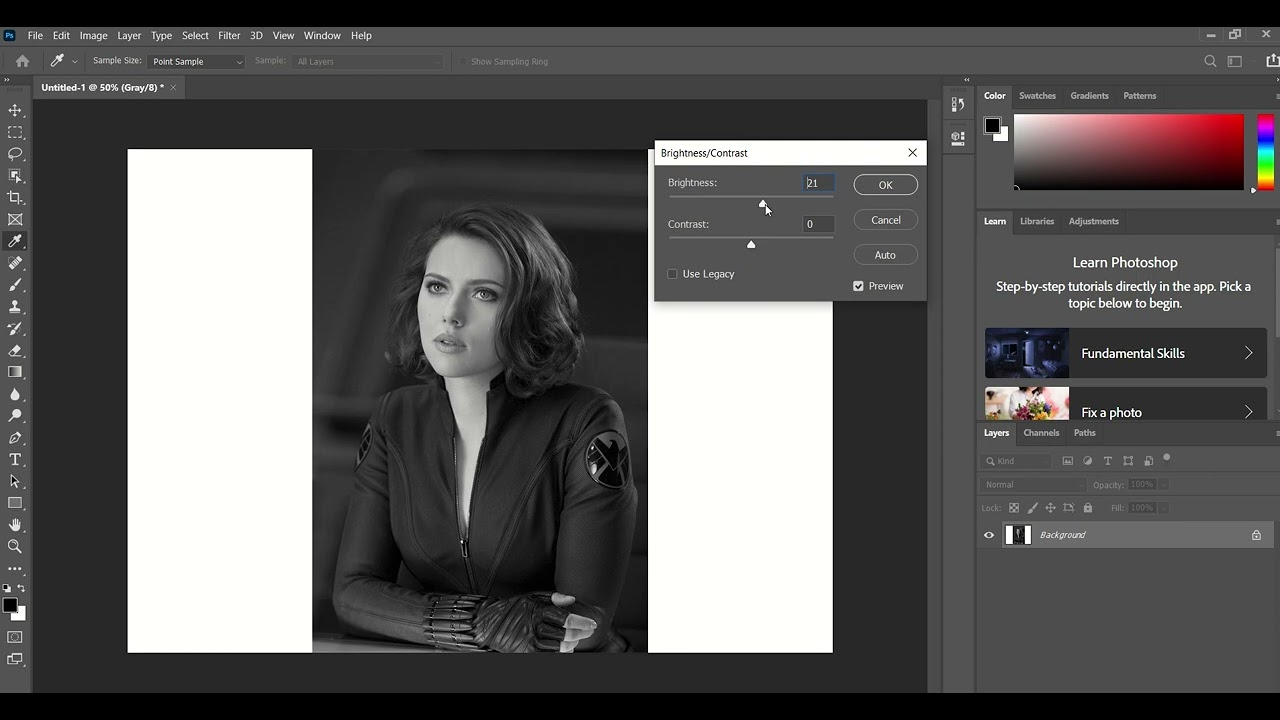Select the Rectangle shape tool
This screenshot has height=720, width=1280.
coord(15,503)
